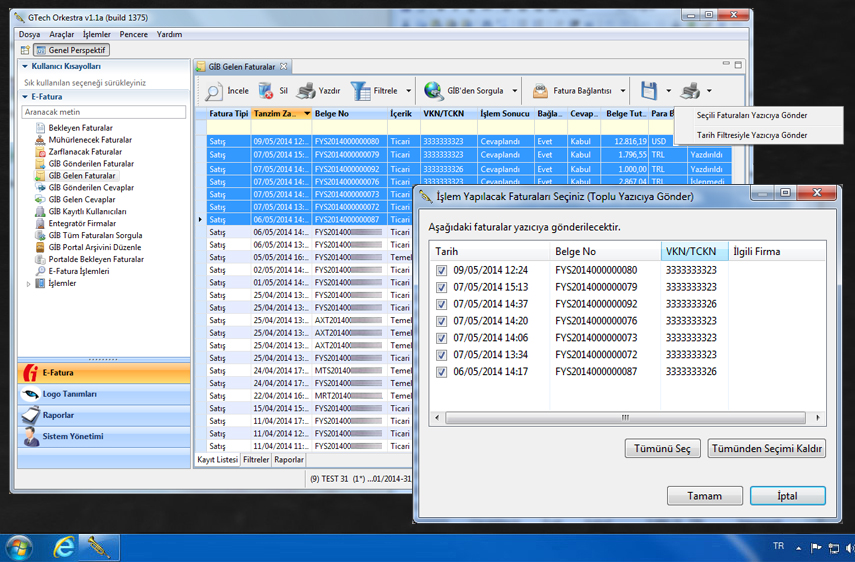Open the İşlemler menu
Viewport: 855px width, 562px height.
[x=97, y=34]
